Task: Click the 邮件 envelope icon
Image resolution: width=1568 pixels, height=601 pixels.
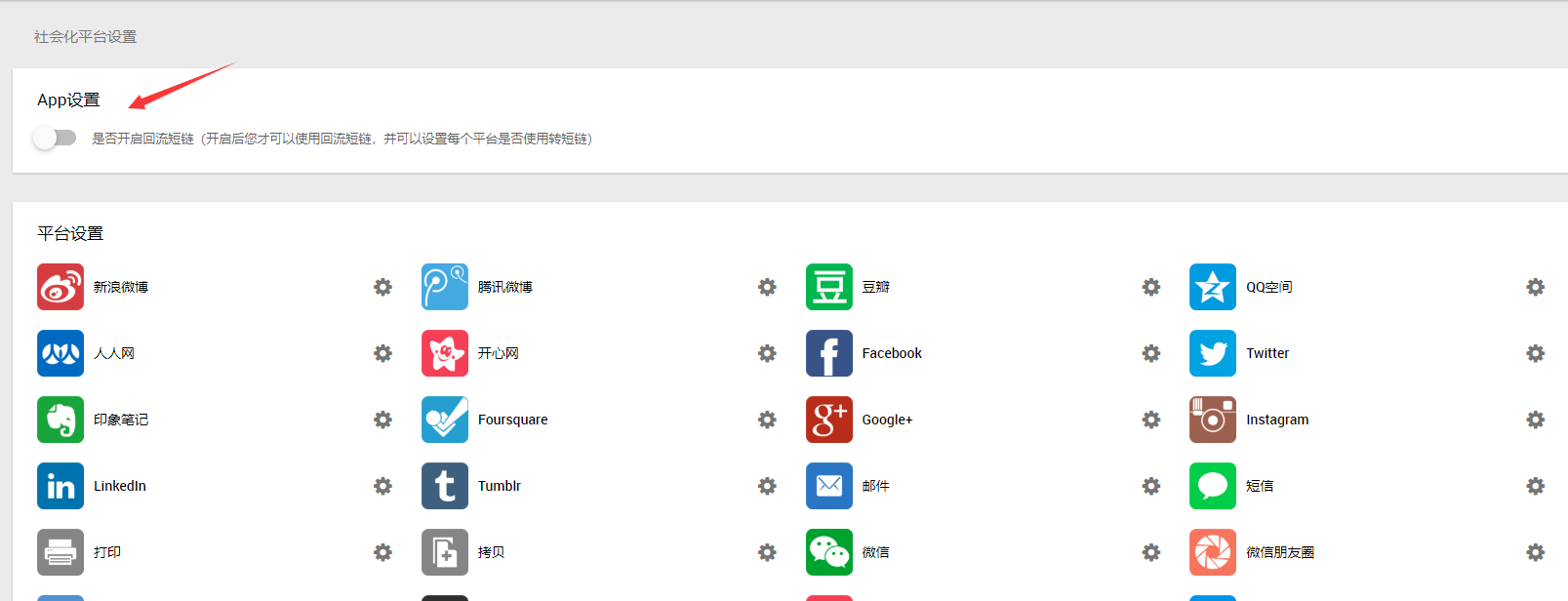Action: click(829, 486)
